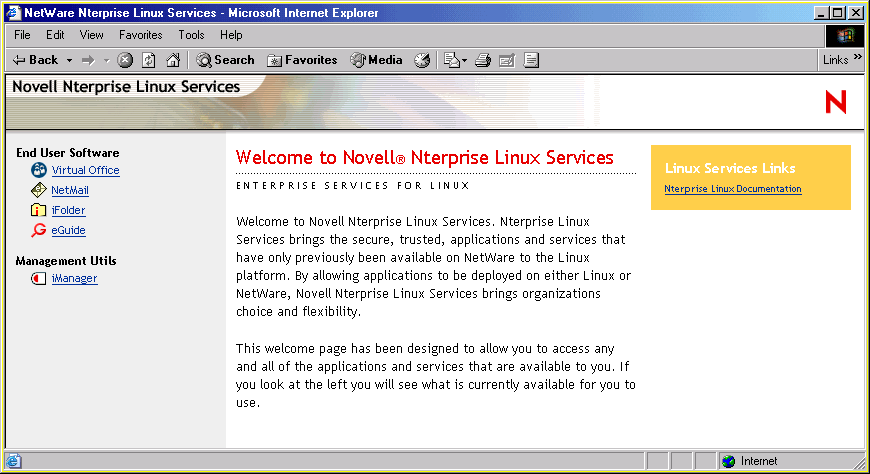Click the ENTERPRISE SERVICES FOR LINUX subtitle
Viewport: 870px width, 474px height.
pyautogui.click(x=352, y=185)
